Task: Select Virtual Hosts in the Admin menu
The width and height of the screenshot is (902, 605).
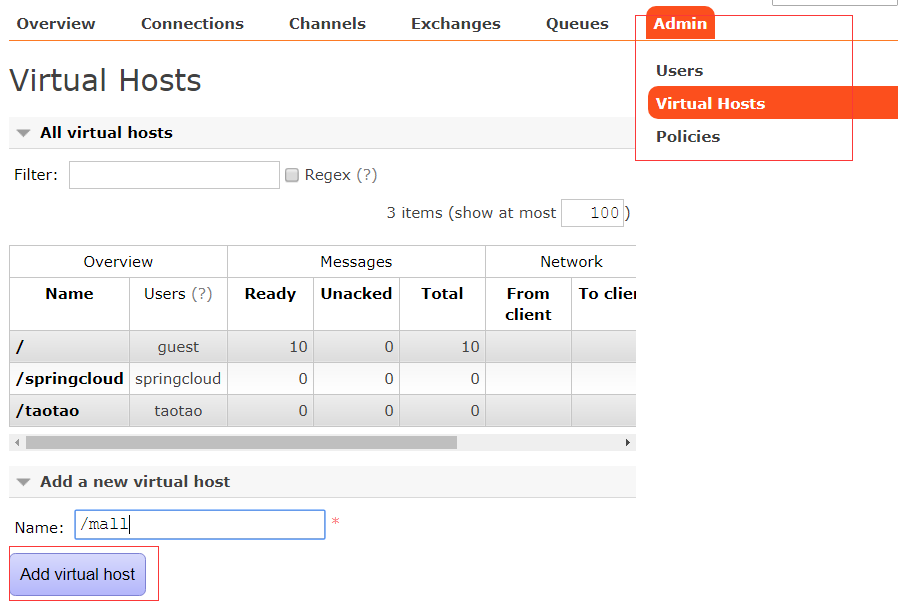Action: click(710, 104)
